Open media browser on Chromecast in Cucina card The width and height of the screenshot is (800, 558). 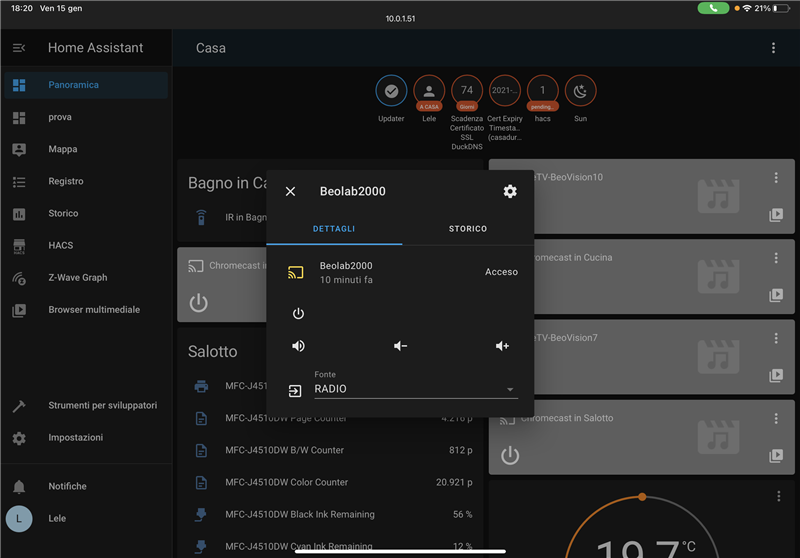(776, 295)
